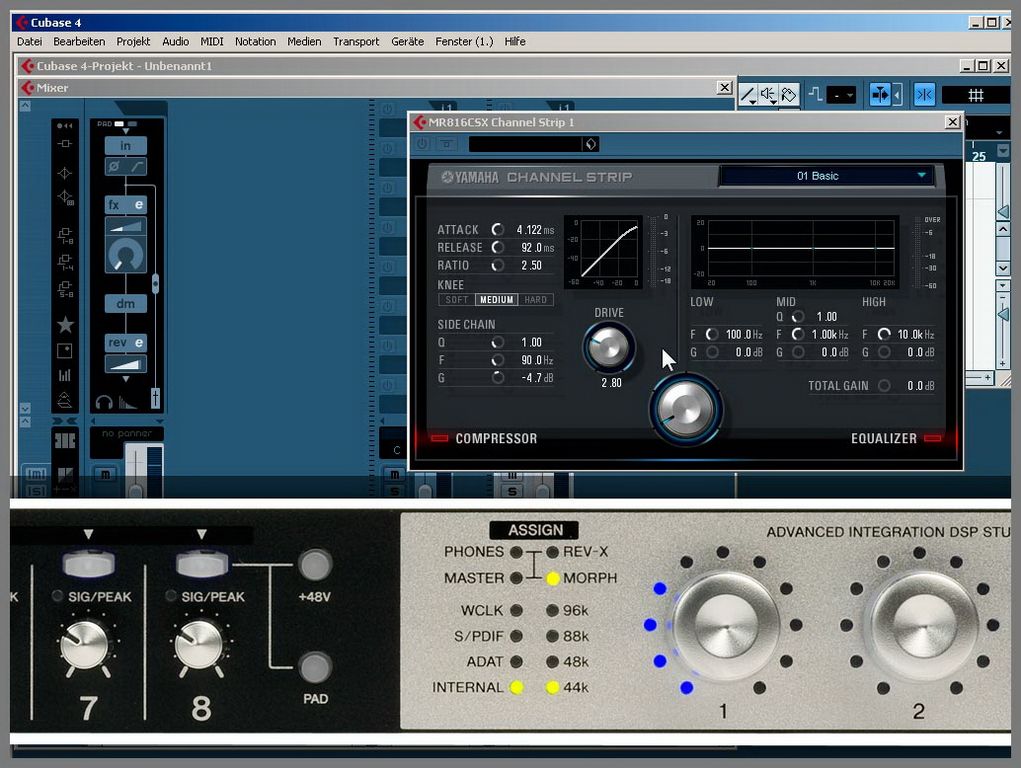Open the Hilfe menu
This screenshot has width=1021, height=768.
point(514,41)
